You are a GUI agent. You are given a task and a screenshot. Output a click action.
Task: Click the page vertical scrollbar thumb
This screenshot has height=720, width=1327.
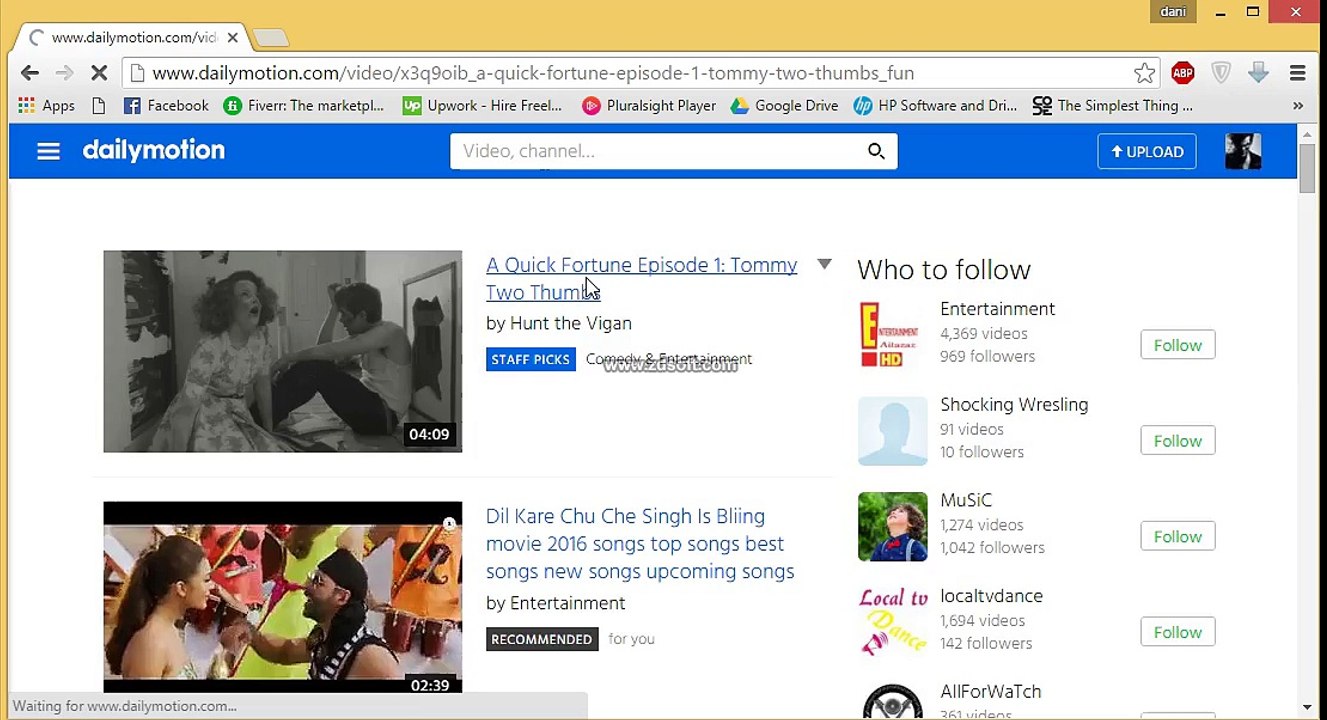(x=1307, y=168)
